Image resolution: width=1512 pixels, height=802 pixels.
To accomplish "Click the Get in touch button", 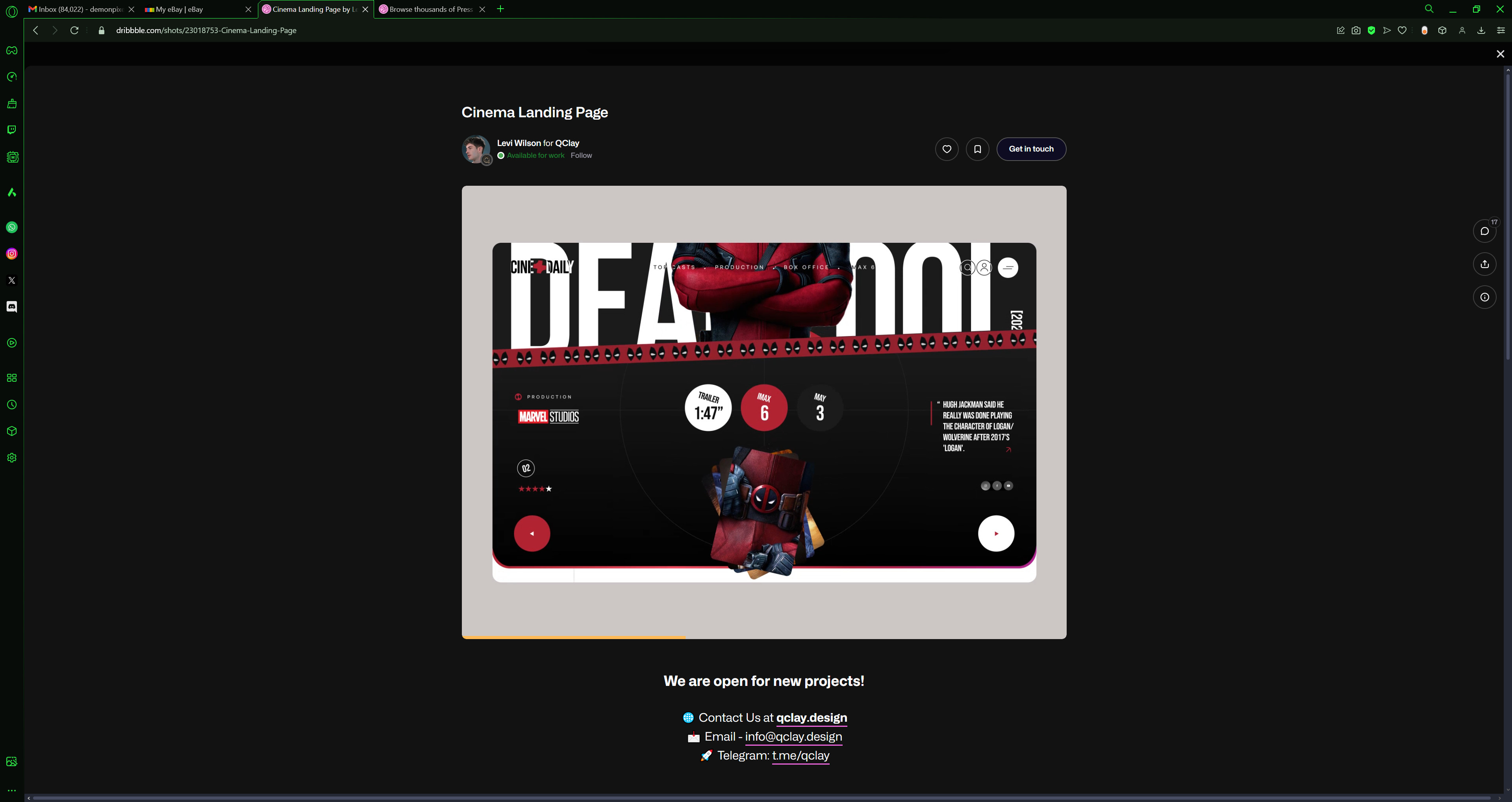I will click(1031, 149).
